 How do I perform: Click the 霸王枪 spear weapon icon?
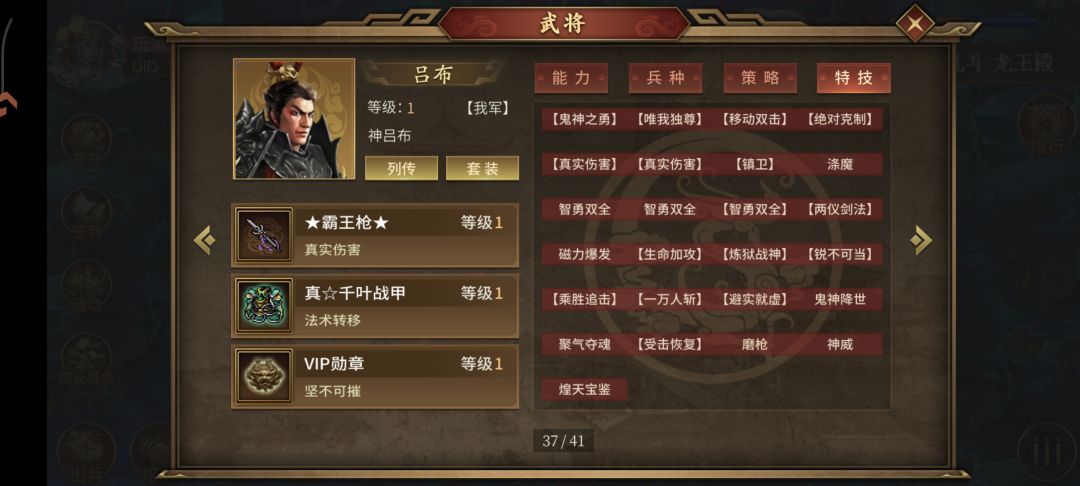pos(264,235)
